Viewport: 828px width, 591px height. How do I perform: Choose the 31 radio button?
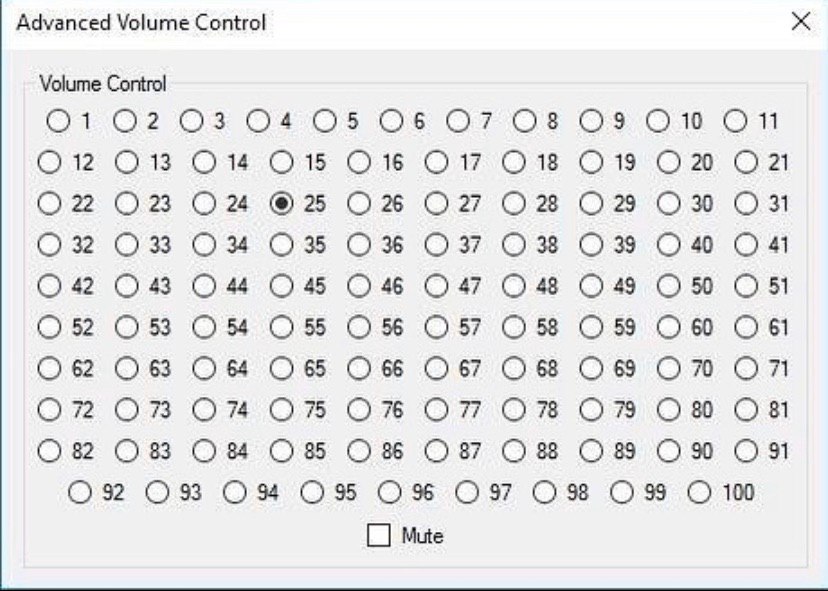pyautogui.click(x=747, y=204)
